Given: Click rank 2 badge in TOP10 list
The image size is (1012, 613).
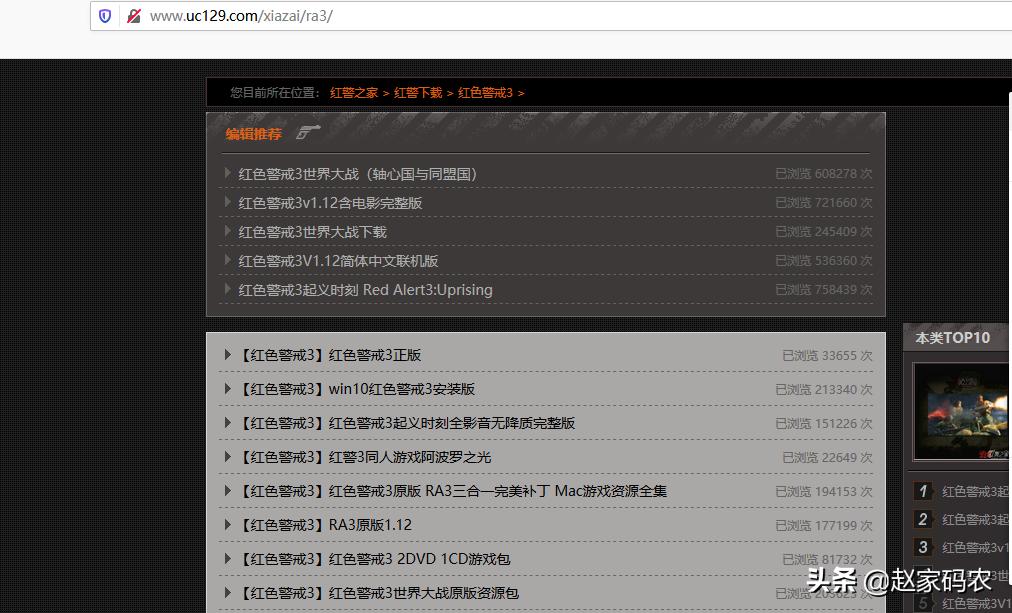Looking at the screenshot, I should point(923,519).
